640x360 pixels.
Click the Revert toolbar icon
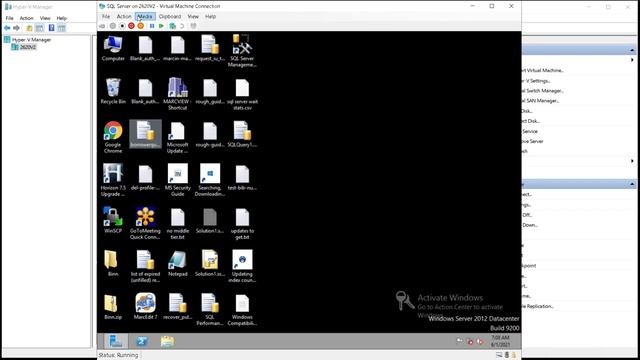point(182,26)
